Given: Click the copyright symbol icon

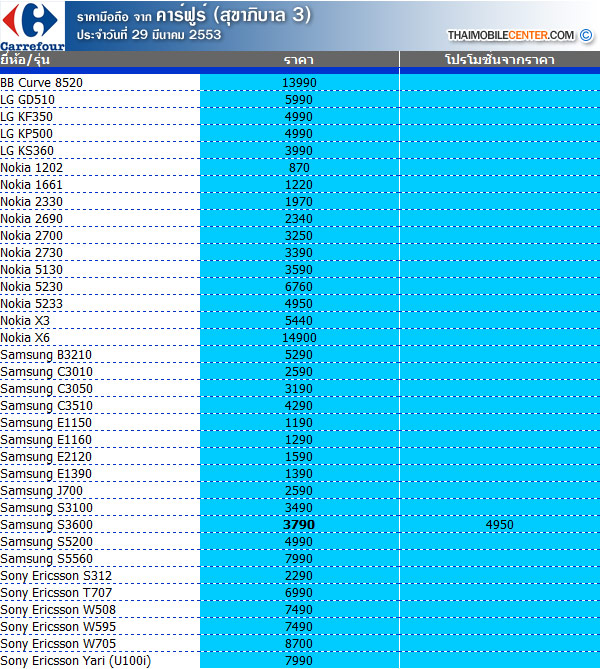Looking at the screenshot, I should 586,35.
